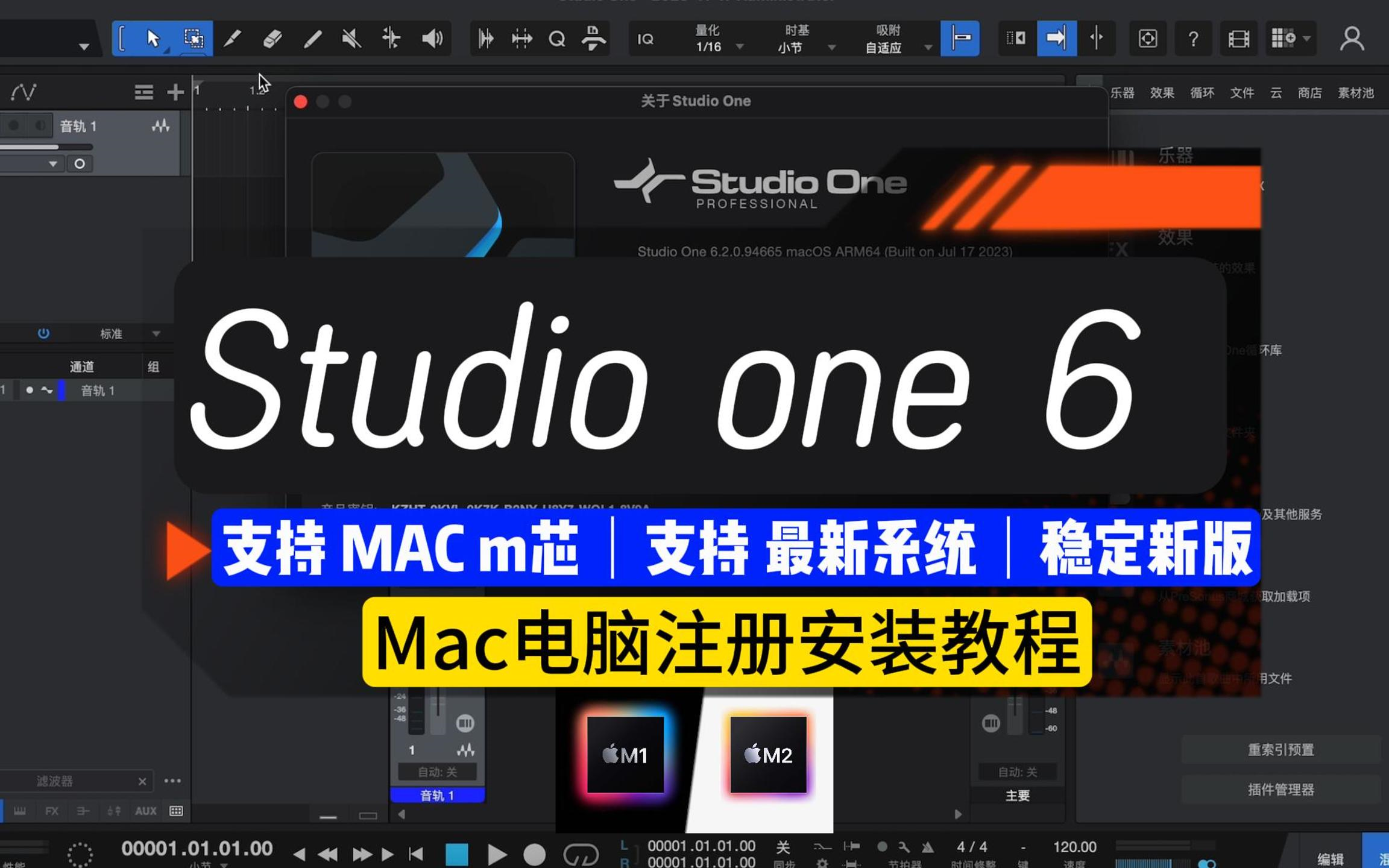Select the Bend tool icon
Image resolution: width=1389 pixels, height=868 pixels.
coord(391,39)
